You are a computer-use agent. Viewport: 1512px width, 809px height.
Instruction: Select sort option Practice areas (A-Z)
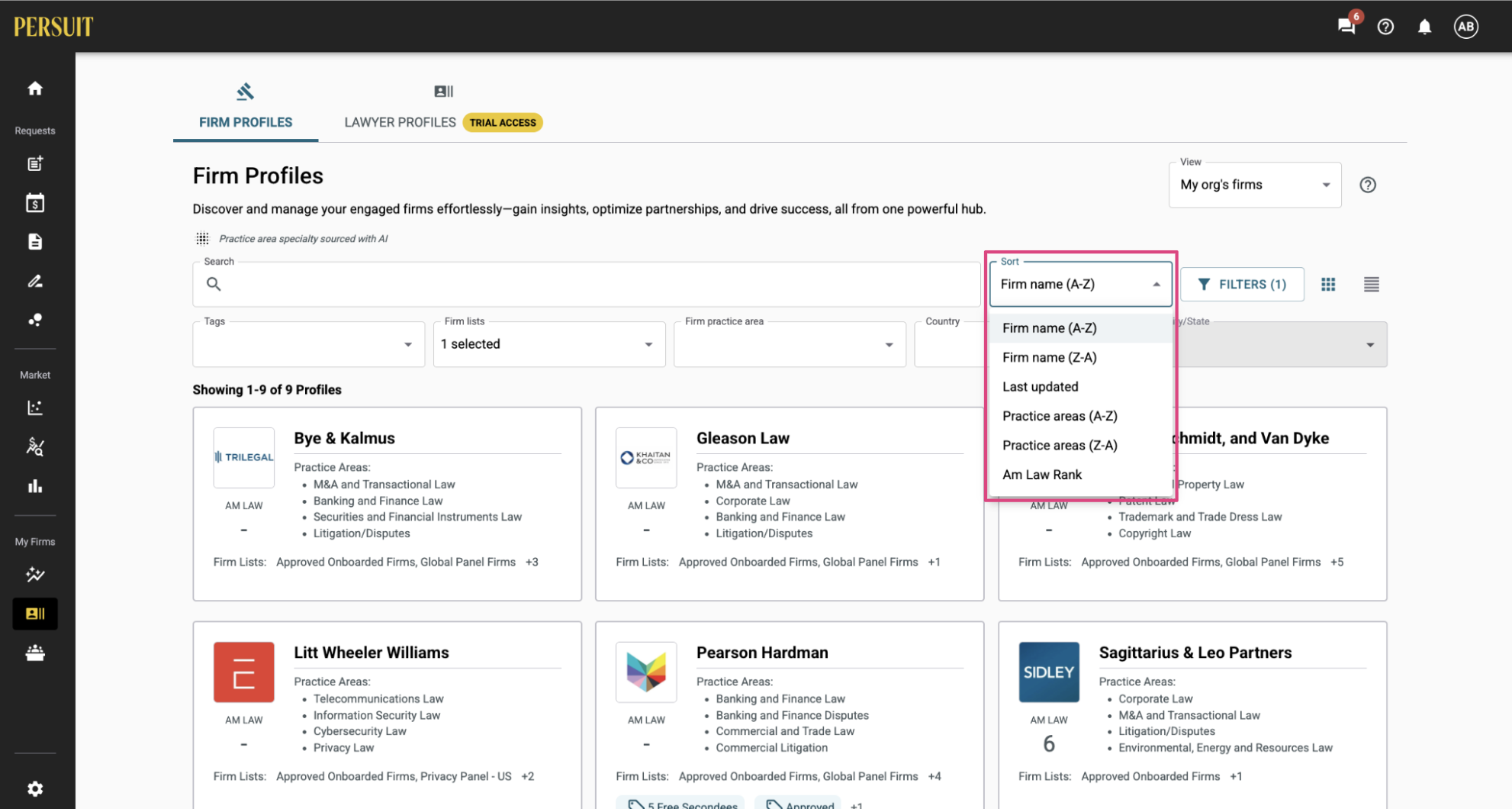(1080, 416)
